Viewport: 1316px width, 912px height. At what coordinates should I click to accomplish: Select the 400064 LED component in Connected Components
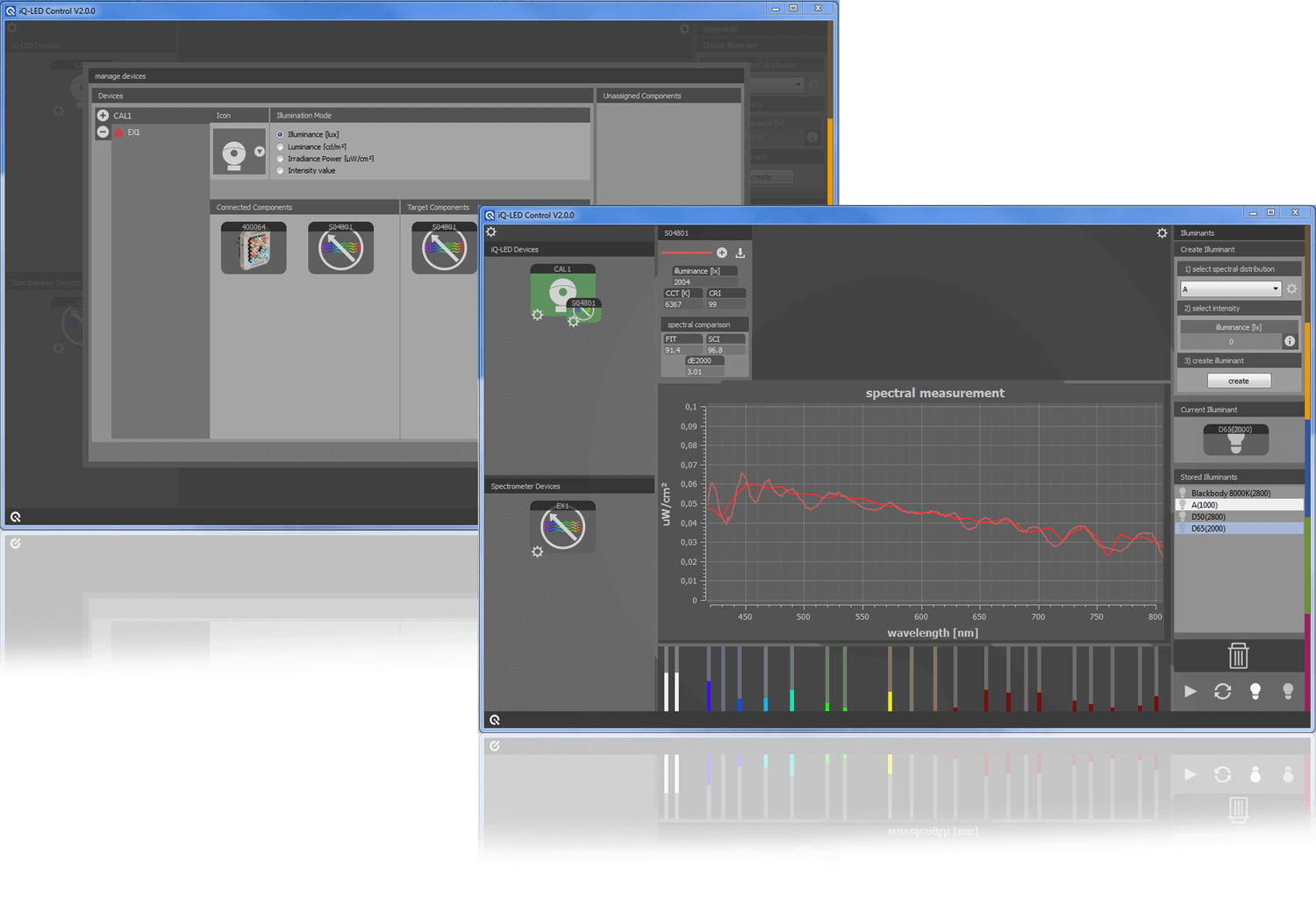pyautogui.click(x=254, y=247)
